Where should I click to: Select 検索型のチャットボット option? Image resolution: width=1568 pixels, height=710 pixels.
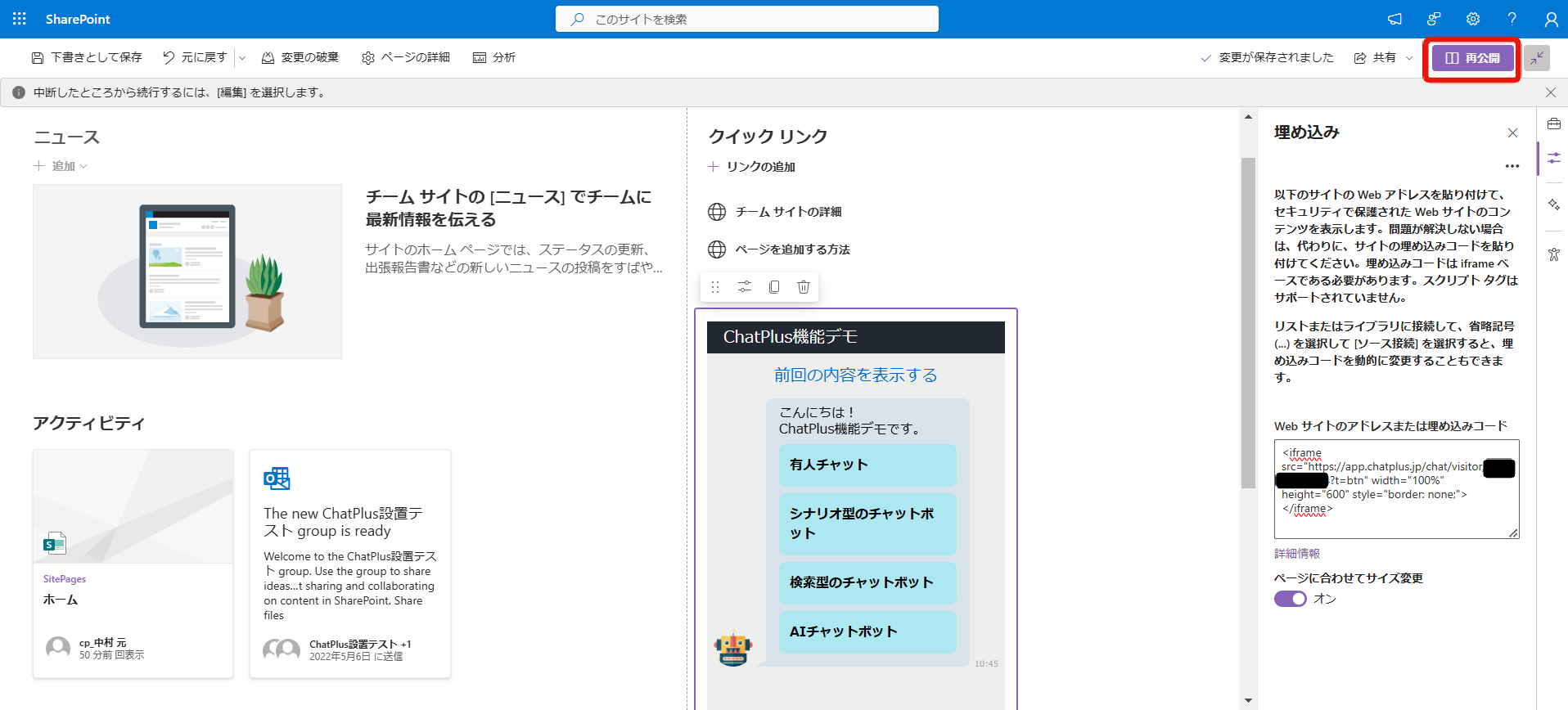click(867, 583)
